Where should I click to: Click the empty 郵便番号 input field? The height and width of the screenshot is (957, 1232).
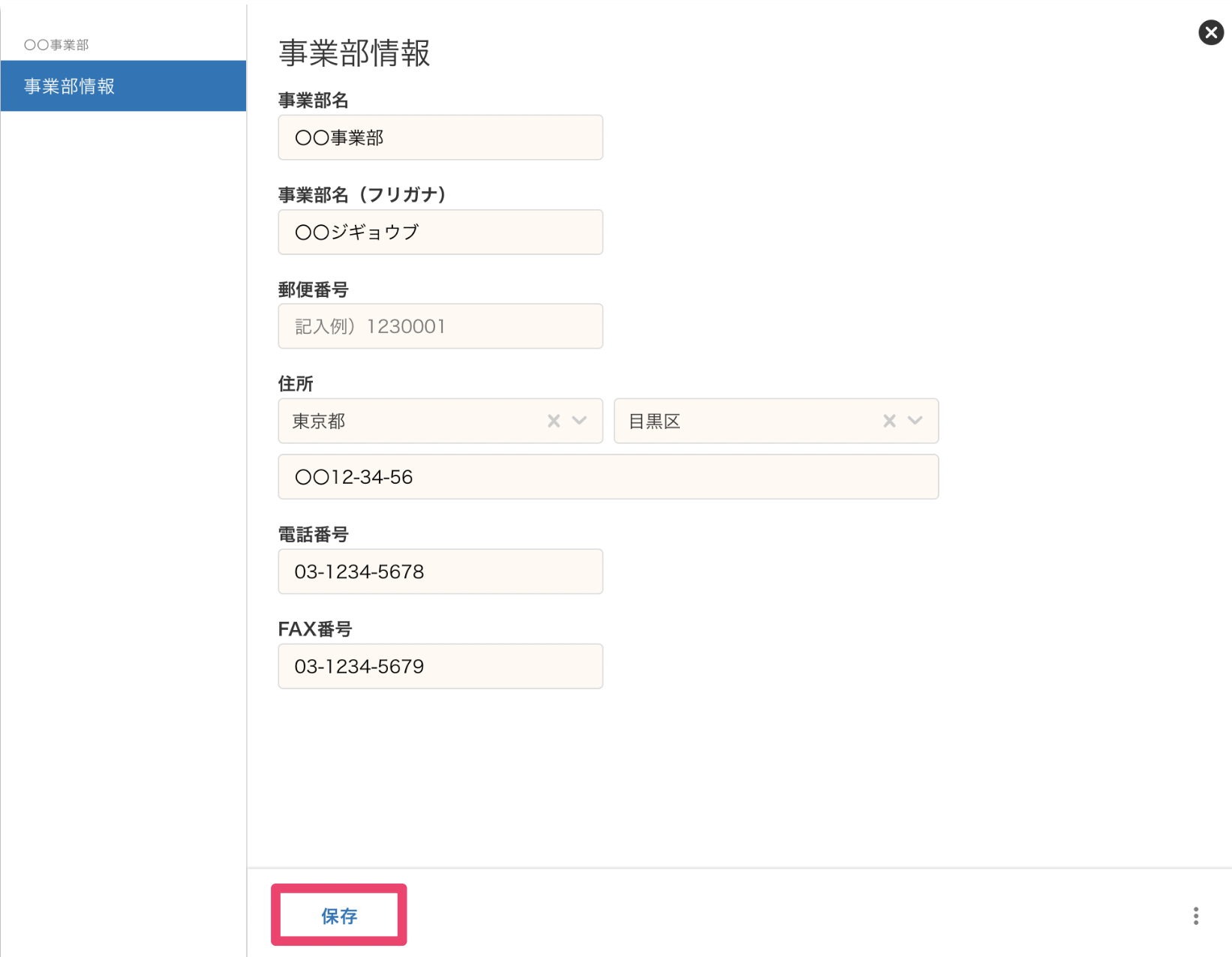pyautogui.click(x=440, y=326)
